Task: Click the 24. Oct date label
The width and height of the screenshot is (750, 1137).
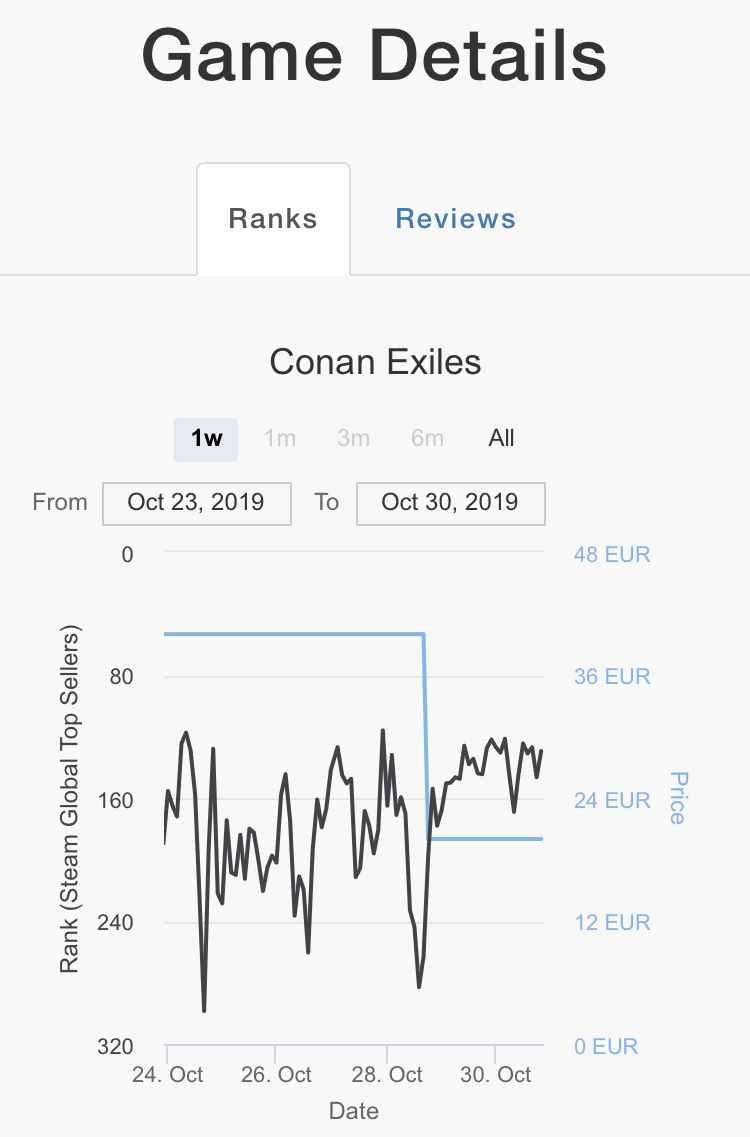Action: click(168, 1075)
